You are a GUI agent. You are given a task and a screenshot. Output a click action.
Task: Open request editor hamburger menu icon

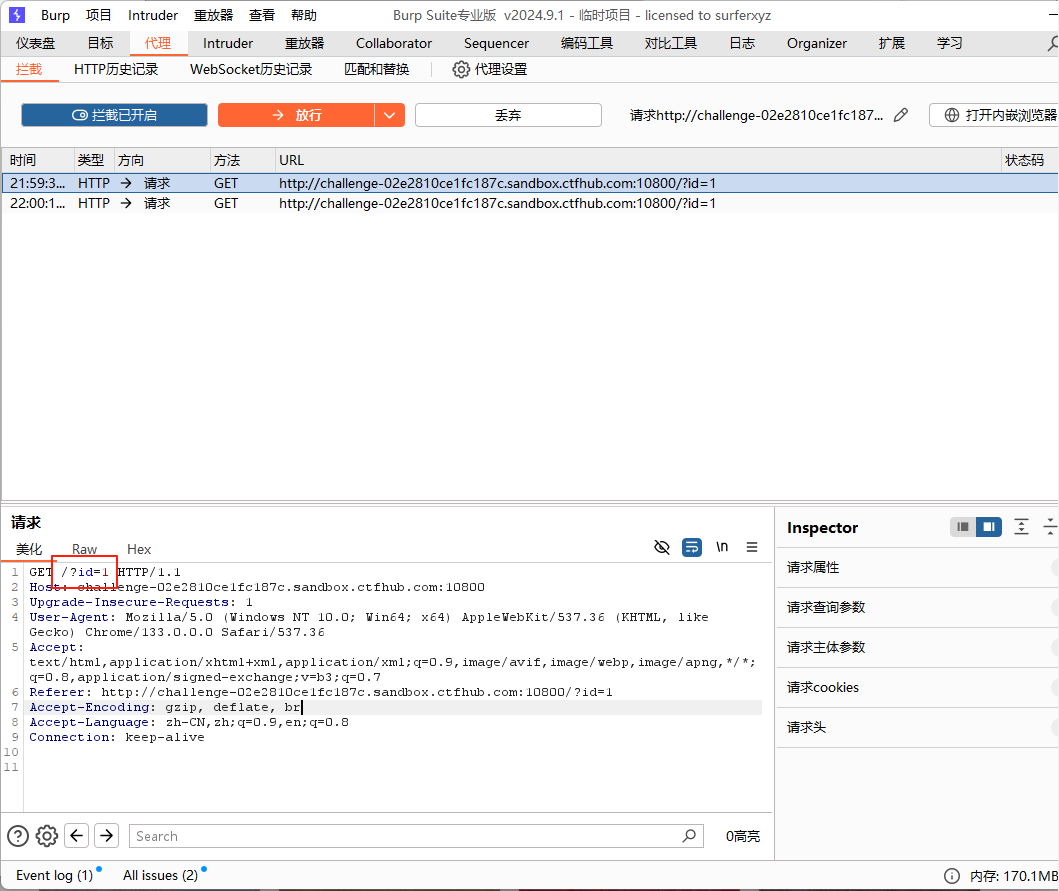[752, 547]
